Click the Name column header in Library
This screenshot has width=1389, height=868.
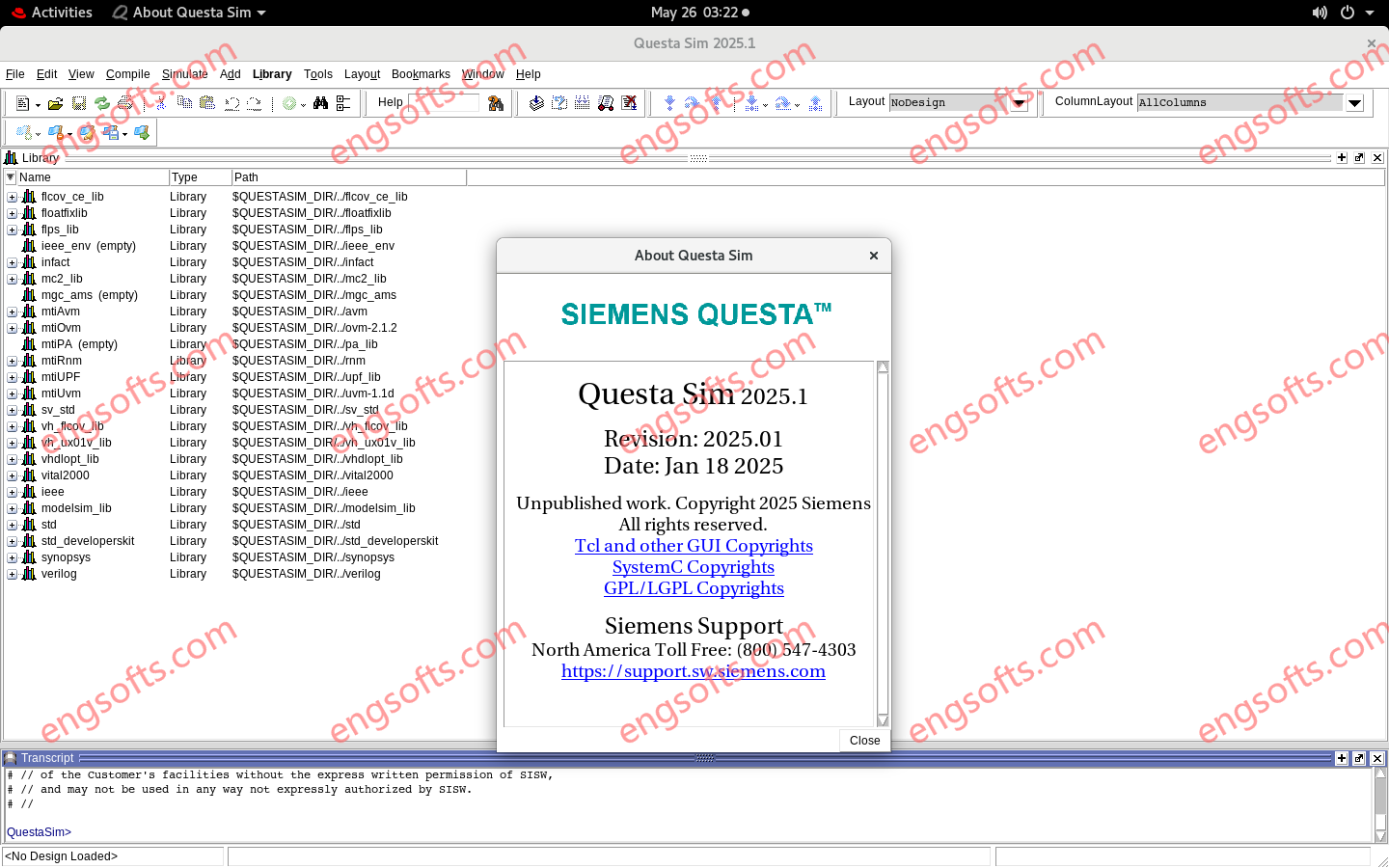point(93,177)
